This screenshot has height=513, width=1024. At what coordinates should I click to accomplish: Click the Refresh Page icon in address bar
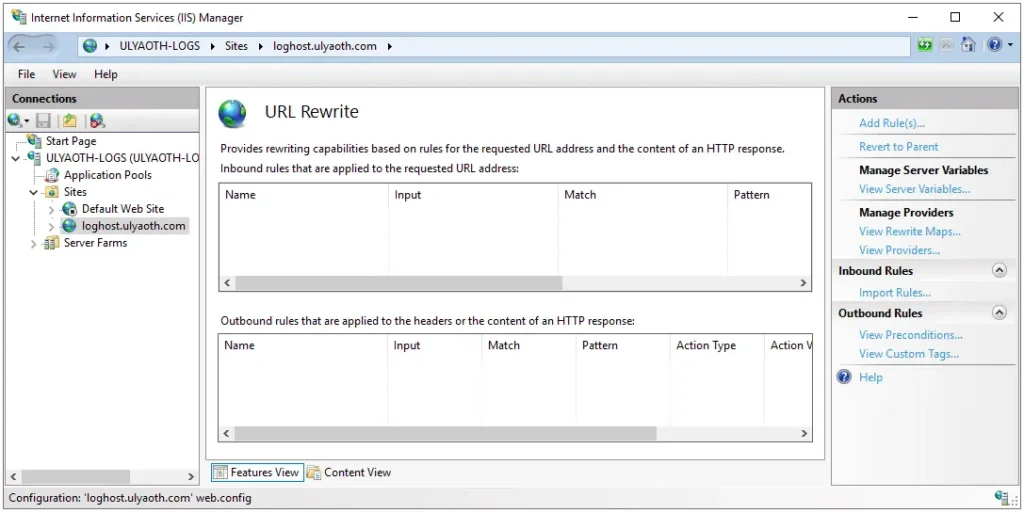(925, 46)
